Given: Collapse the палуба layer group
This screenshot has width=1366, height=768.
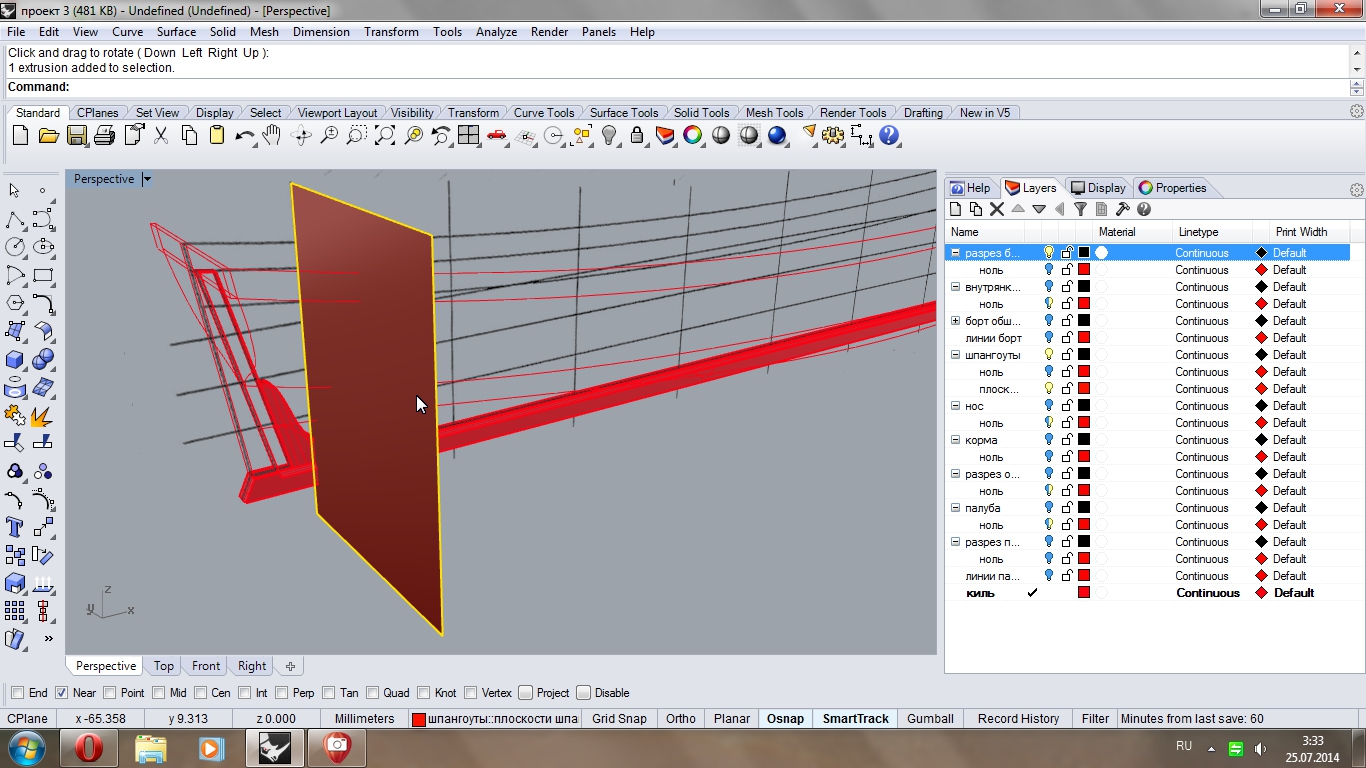Looking at the screenshot, I should pos(955,508).
